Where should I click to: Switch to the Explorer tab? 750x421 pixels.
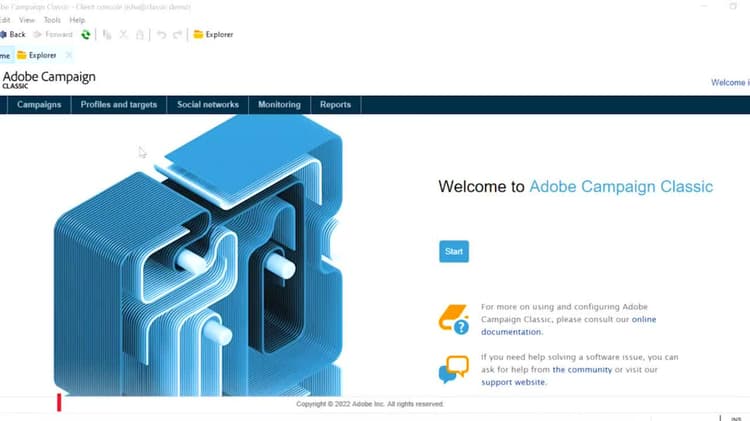(37, 55)
